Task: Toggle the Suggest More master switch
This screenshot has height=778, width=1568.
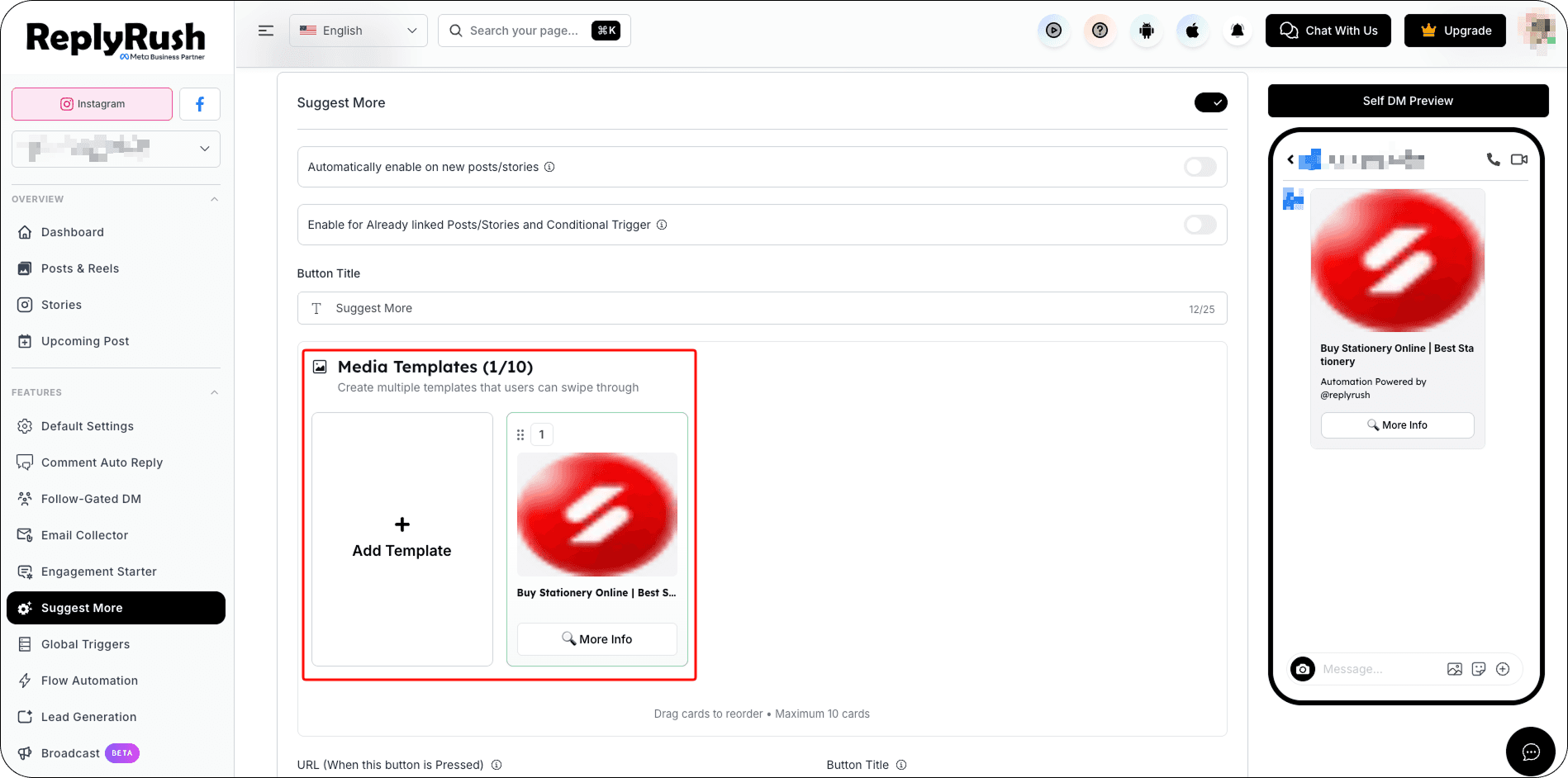Action: [1210, 102]
